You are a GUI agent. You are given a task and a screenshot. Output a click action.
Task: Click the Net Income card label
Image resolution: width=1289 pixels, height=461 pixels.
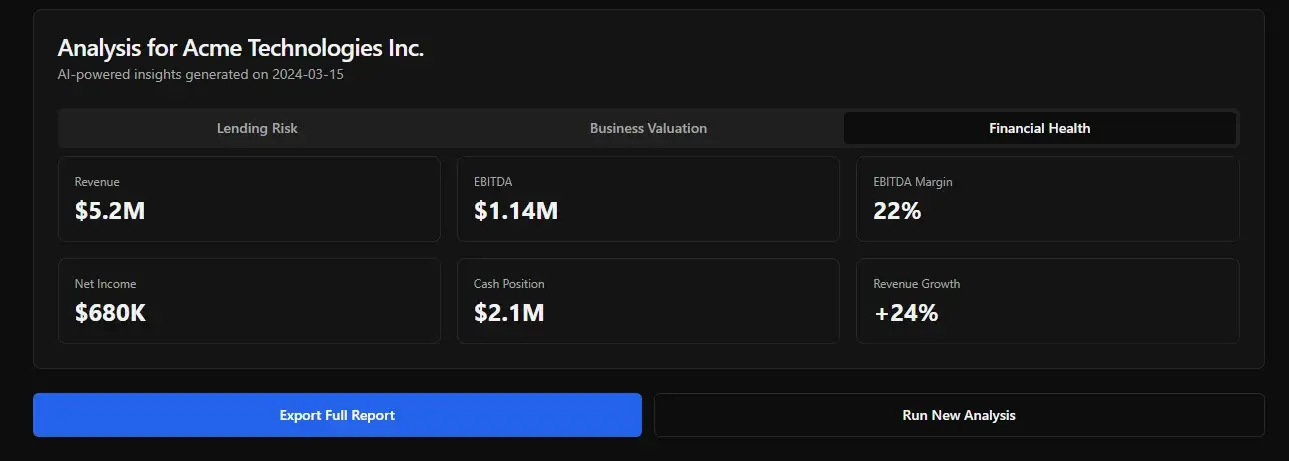point(105,284)
